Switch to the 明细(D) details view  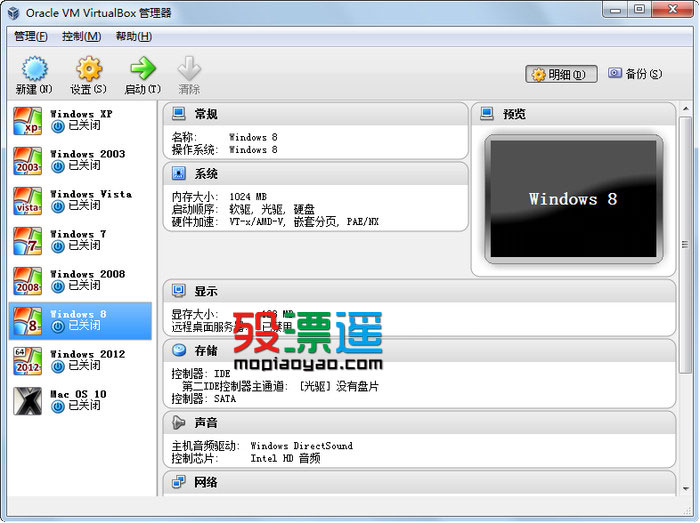tap(561, 74)
